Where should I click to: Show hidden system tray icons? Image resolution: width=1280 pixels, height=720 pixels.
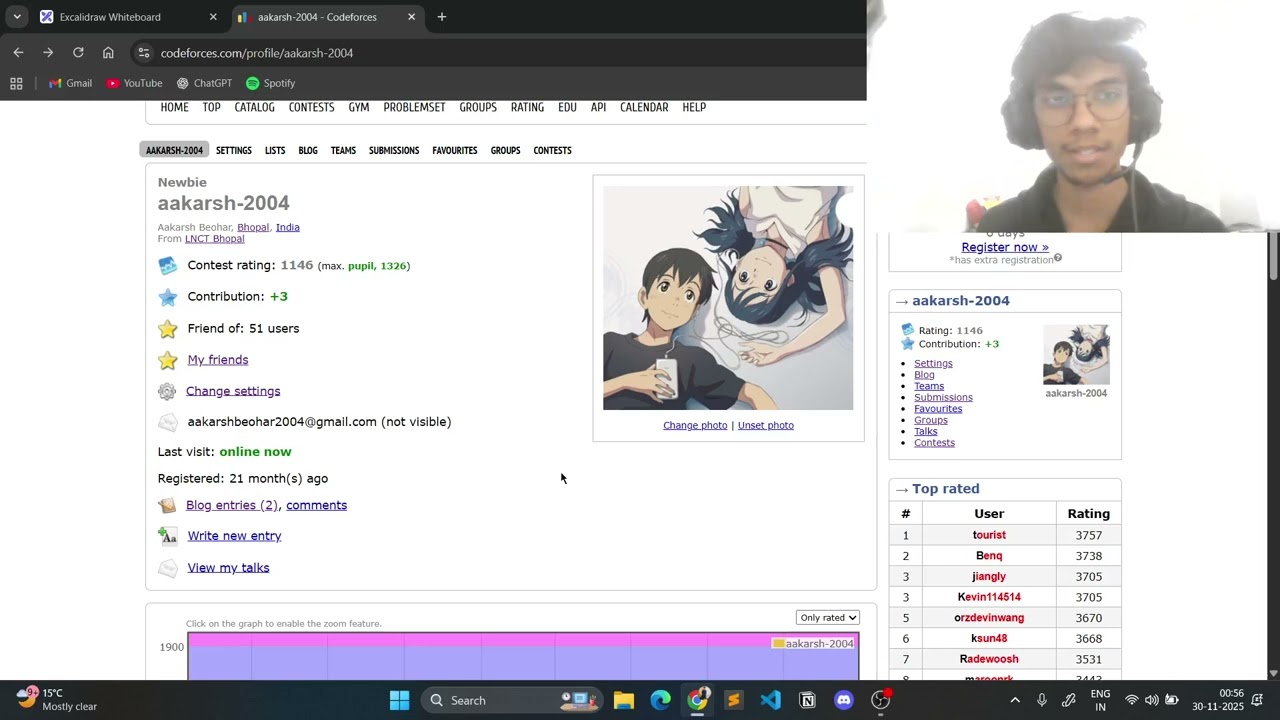point(1015,700)
